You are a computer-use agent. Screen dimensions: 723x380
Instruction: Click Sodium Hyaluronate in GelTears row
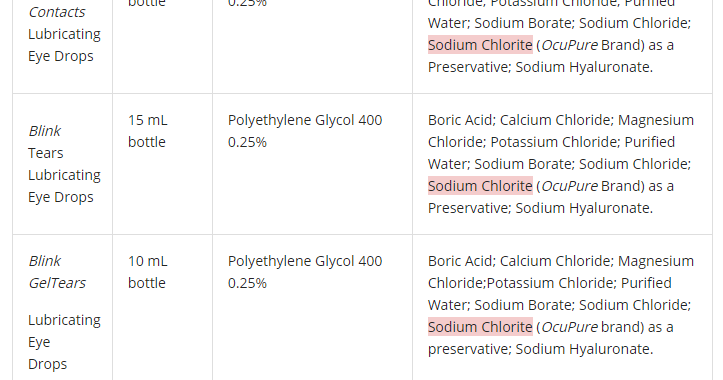click(x=584, y=349)
